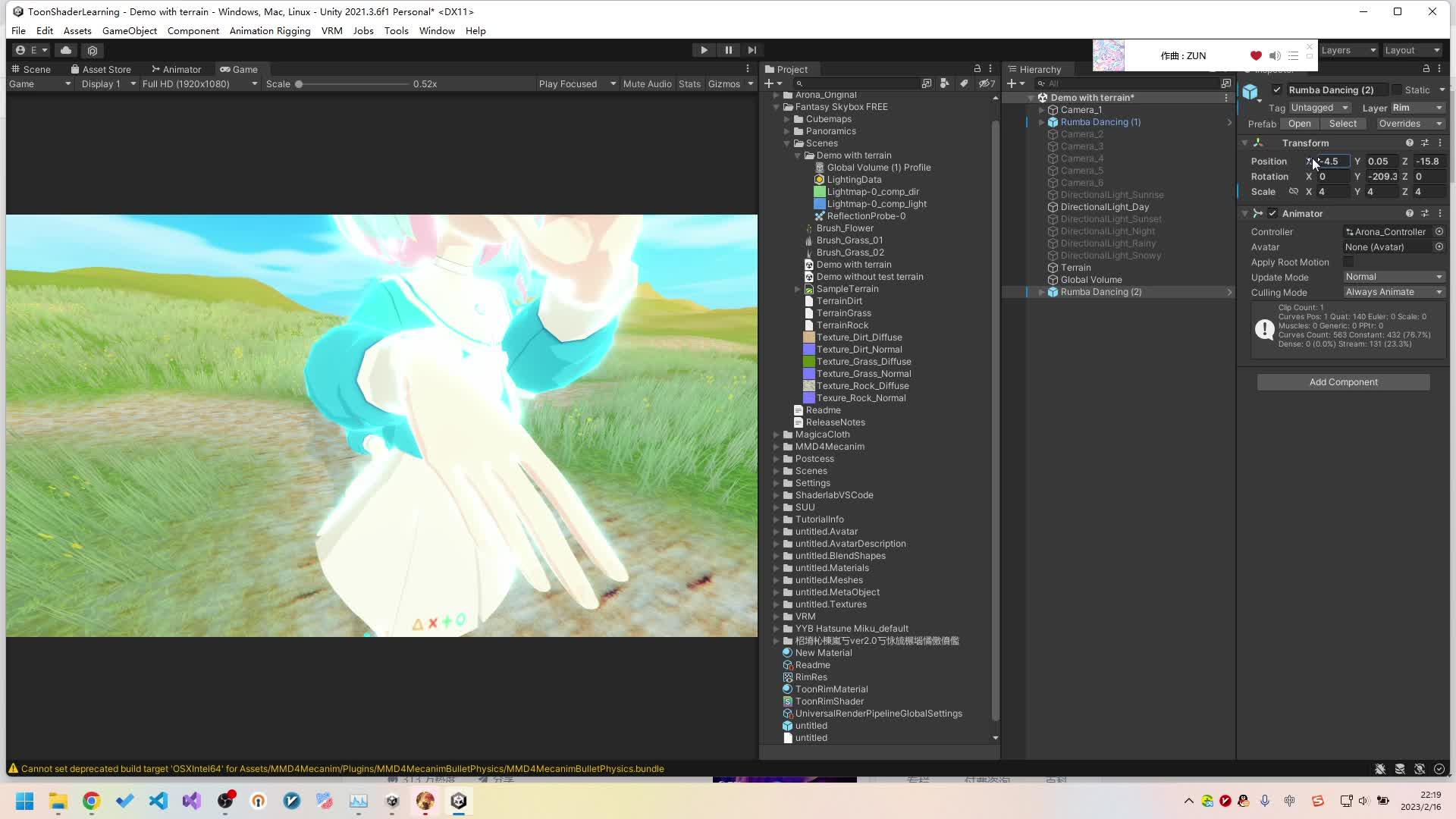Screen dimensions: 1456x819
Task: Enable Apply Root Motion in the Animator
Action: point(1349,262)
